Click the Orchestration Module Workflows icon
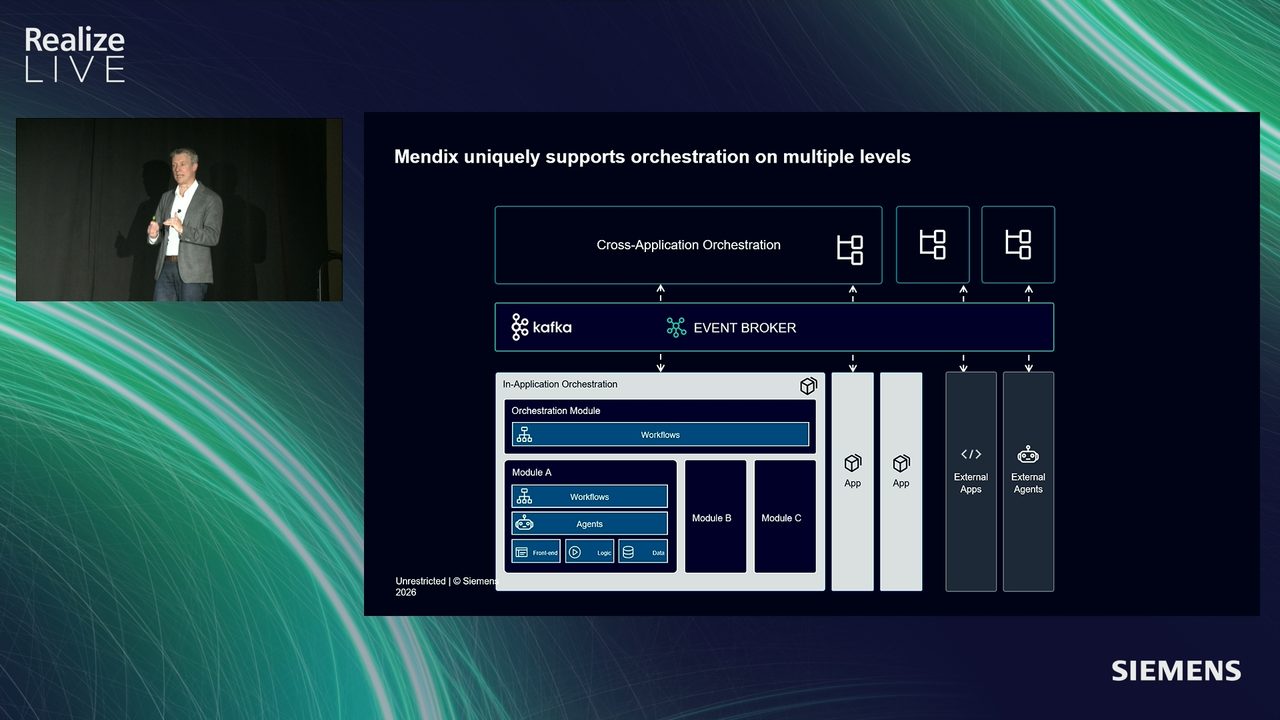Viewport: 1280px width, 720px height. [524, 435]
